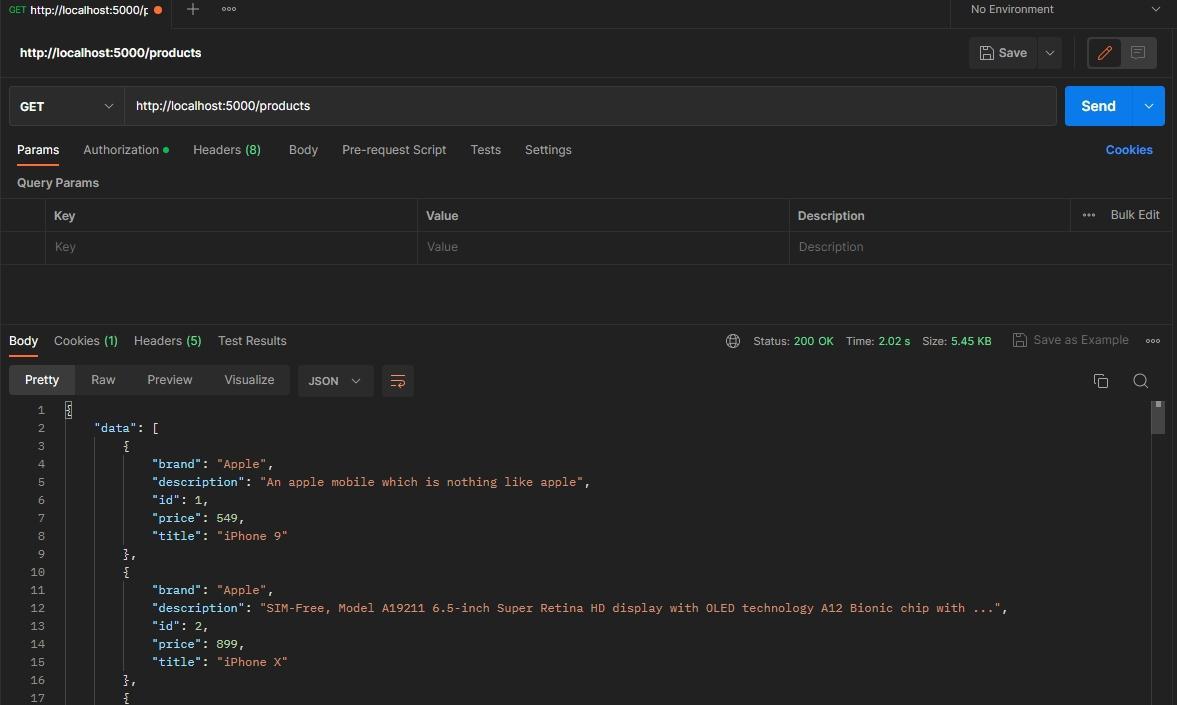This screenshot has height=705, width=1177.
Task: Change response format using the JSON dropdown
Action: [334, 381]
